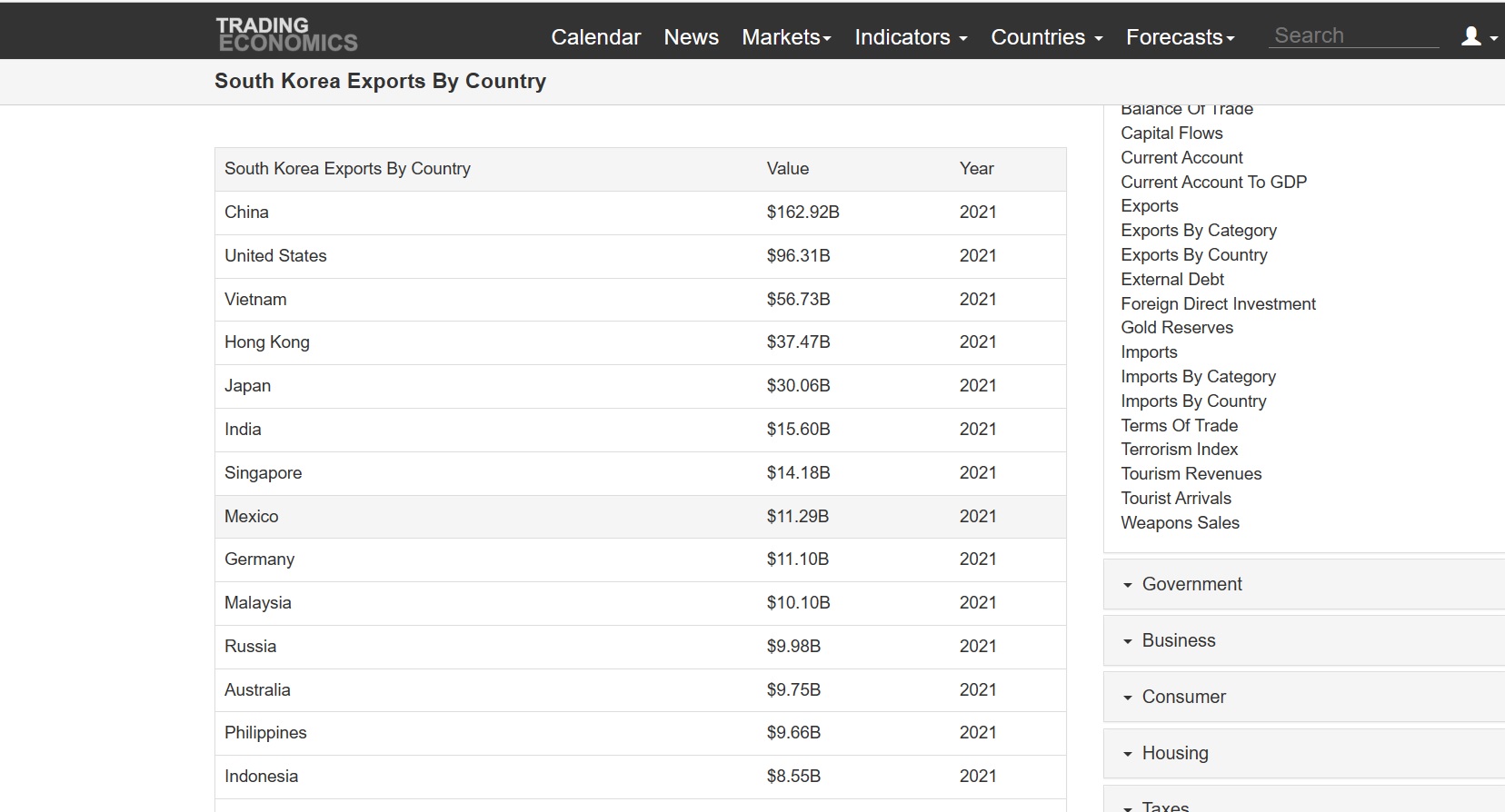Viewport: 1505px width, 812px height.
Task: Click the $96.31B value cell
Action: coord(798,256)
